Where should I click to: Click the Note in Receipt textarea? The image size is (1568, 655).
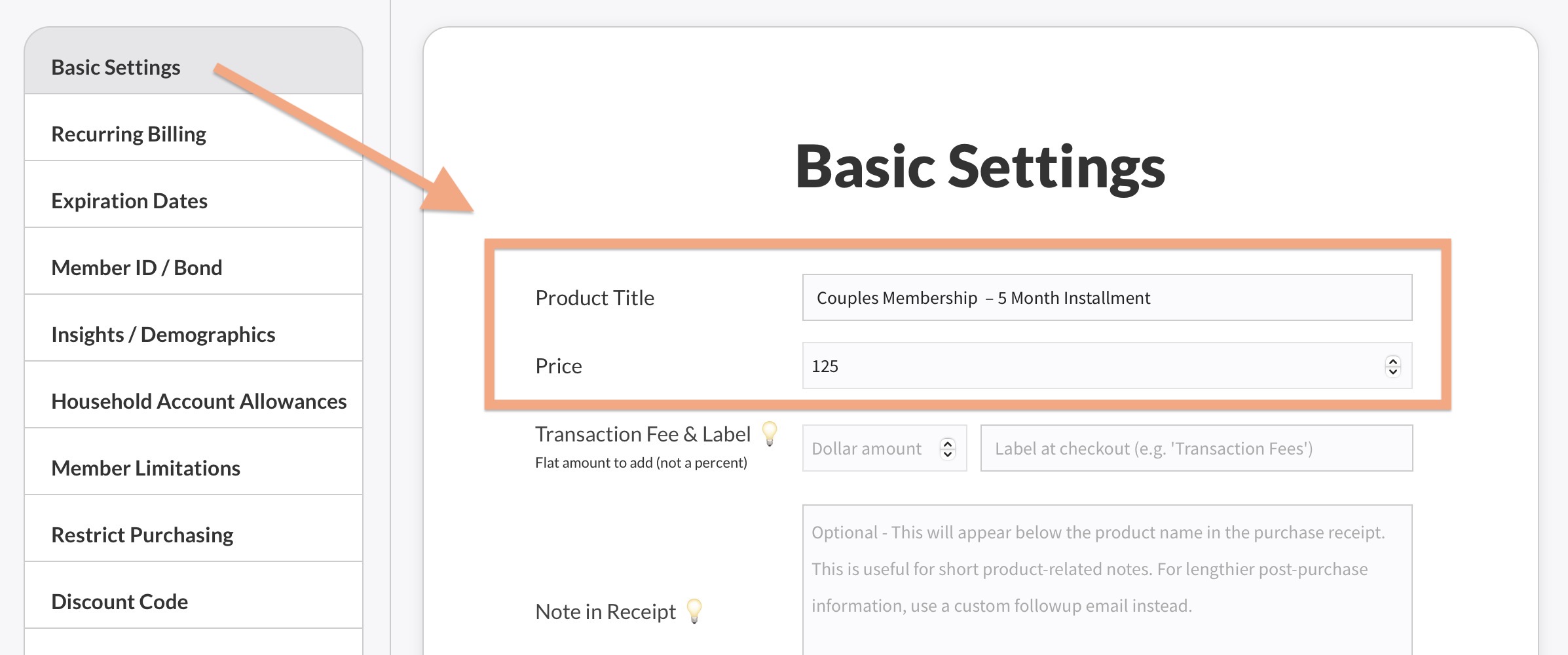point(1107,576)
